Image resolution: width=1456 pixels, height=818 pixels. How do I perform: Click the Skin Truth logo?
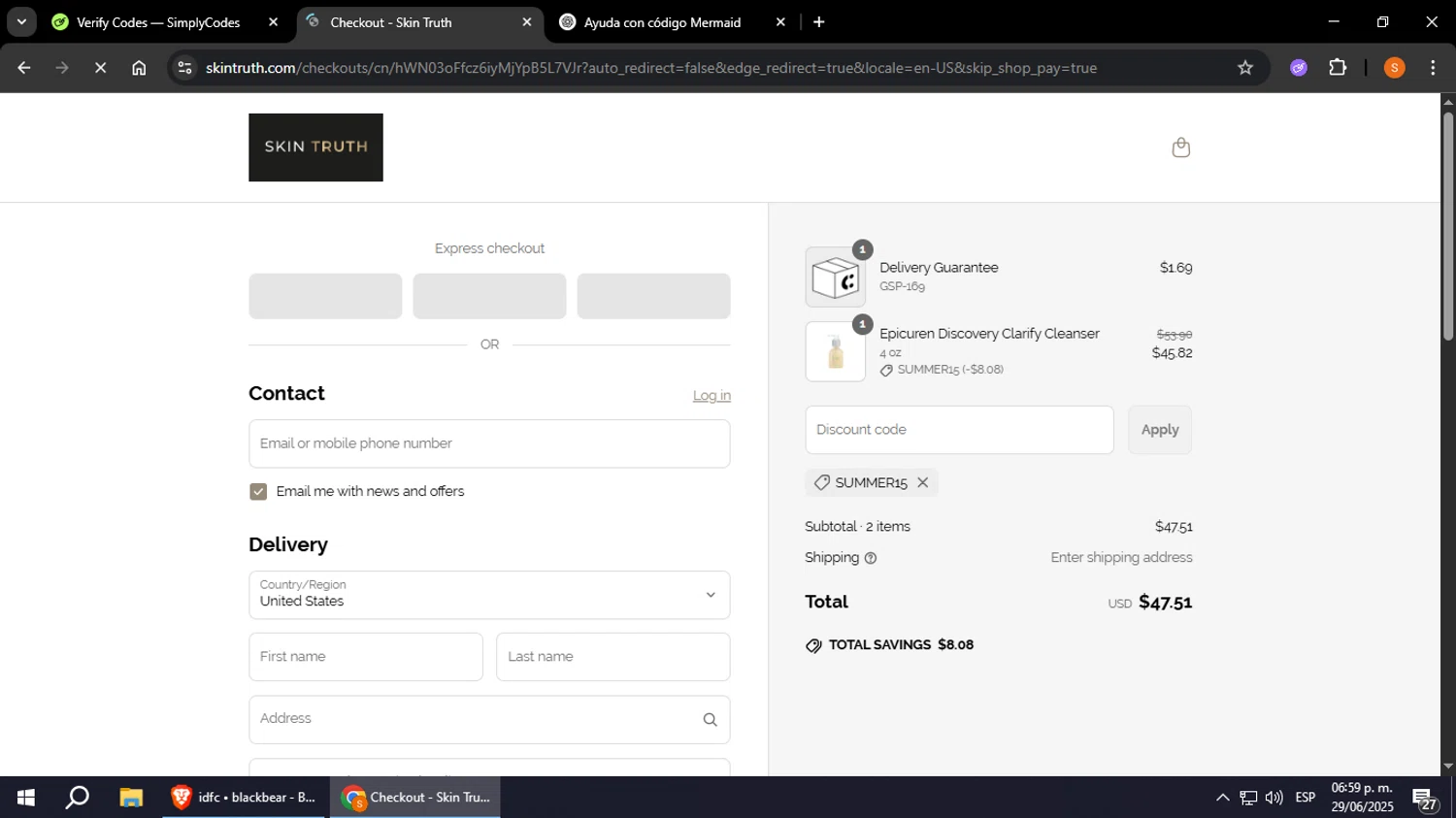tap(315, 147)
